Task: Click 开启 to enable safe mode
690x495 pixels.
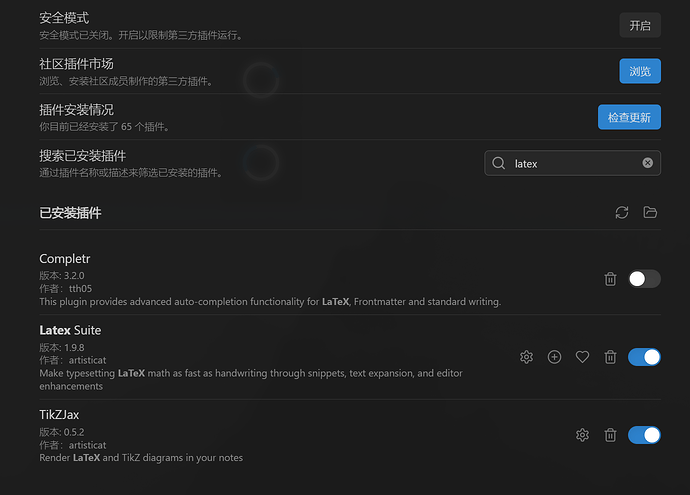Action: pos(640,26)
